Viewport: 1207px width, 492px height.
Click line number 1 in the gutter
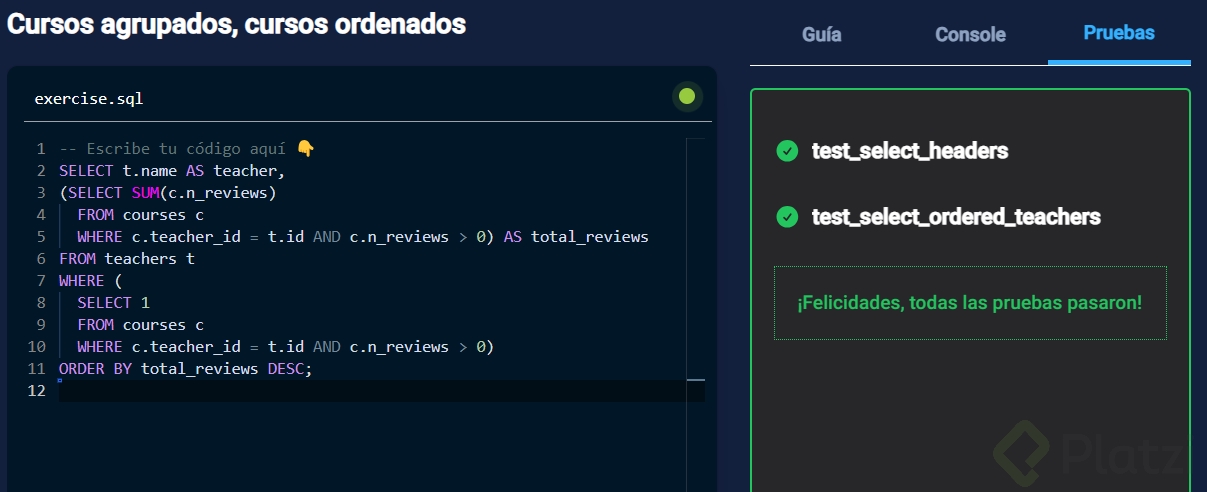point(41,149)
